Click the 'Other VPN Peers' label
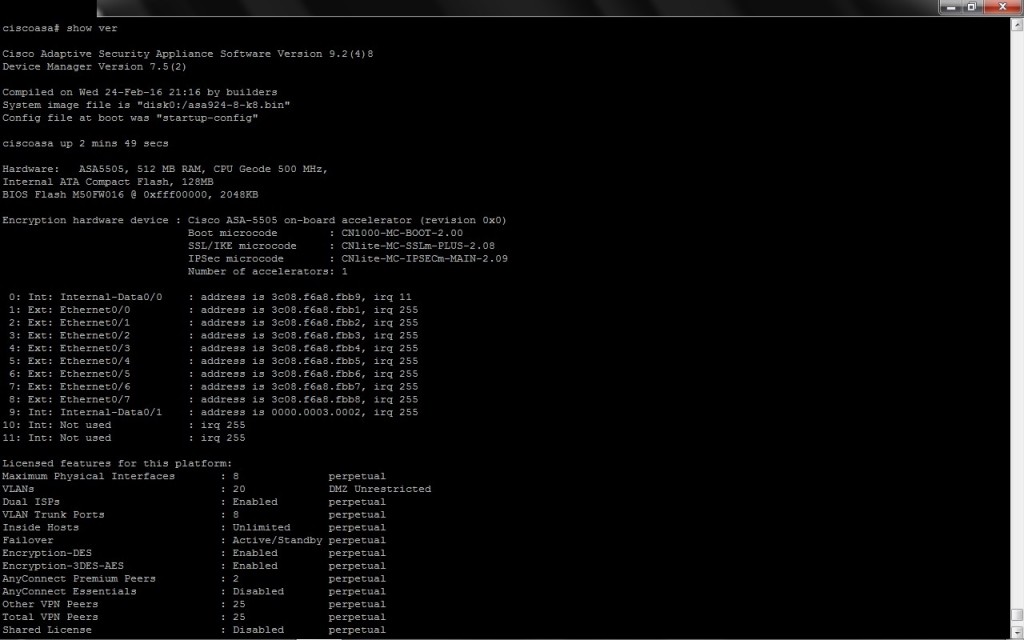This screenshot has height=640, width=1024. point(50,604)
